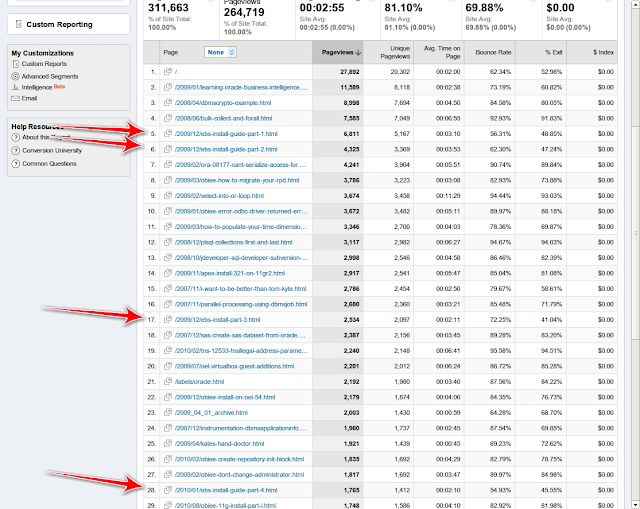Open external icon for ebs-install-part-3 row
This screenshot has width=640, height=509.
tap(167, 320)
